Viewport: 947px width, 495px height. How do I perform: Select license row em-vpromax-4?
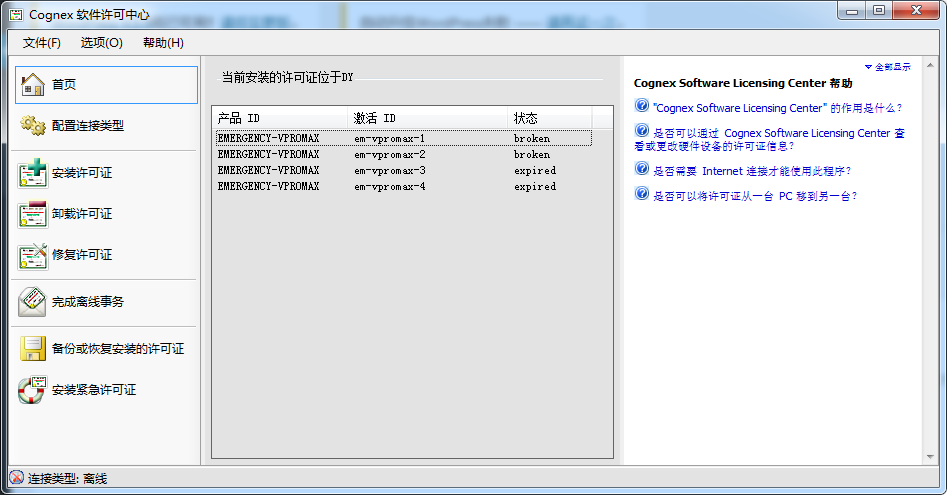point(403,187)
